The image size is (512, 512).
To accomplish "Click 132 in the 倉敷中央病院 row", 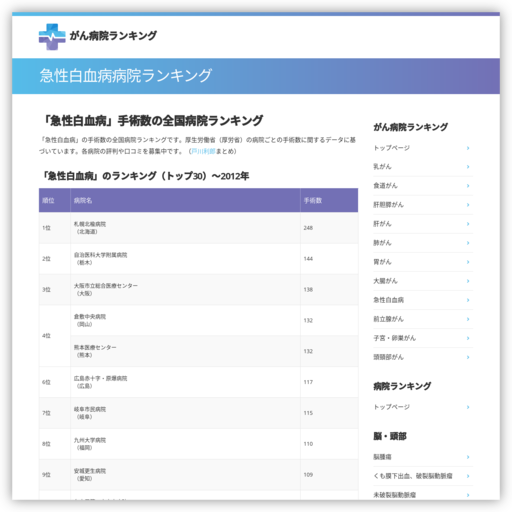I will (308, 320).
